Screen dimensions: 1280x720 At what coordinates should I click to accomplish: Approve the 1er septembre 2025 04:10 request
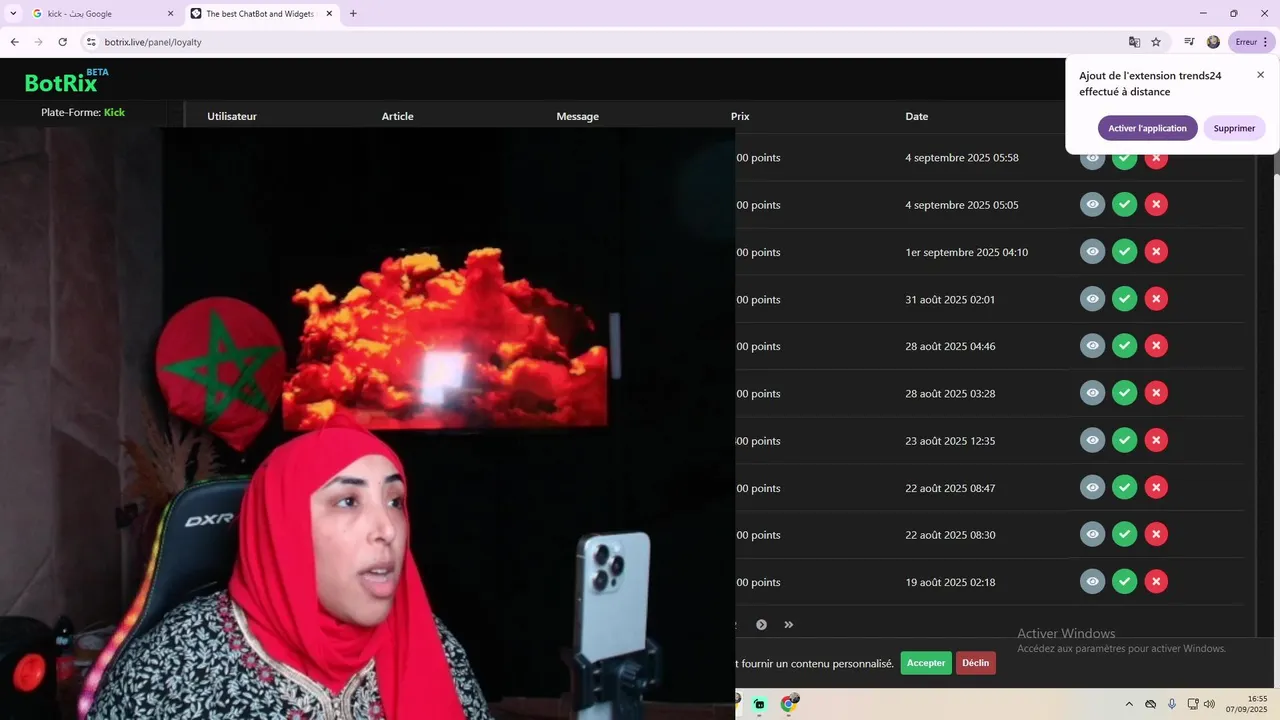click(1124, 251)
